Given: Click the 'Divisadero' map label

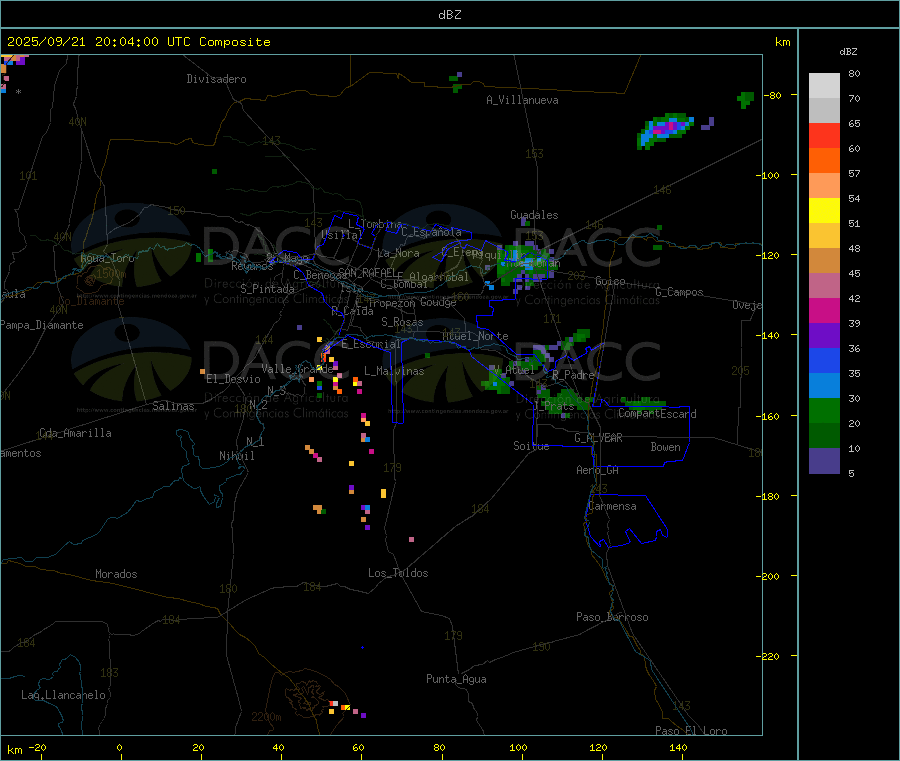Looking at the screenshot, I should pyautogui.click(x=216, y=79).
